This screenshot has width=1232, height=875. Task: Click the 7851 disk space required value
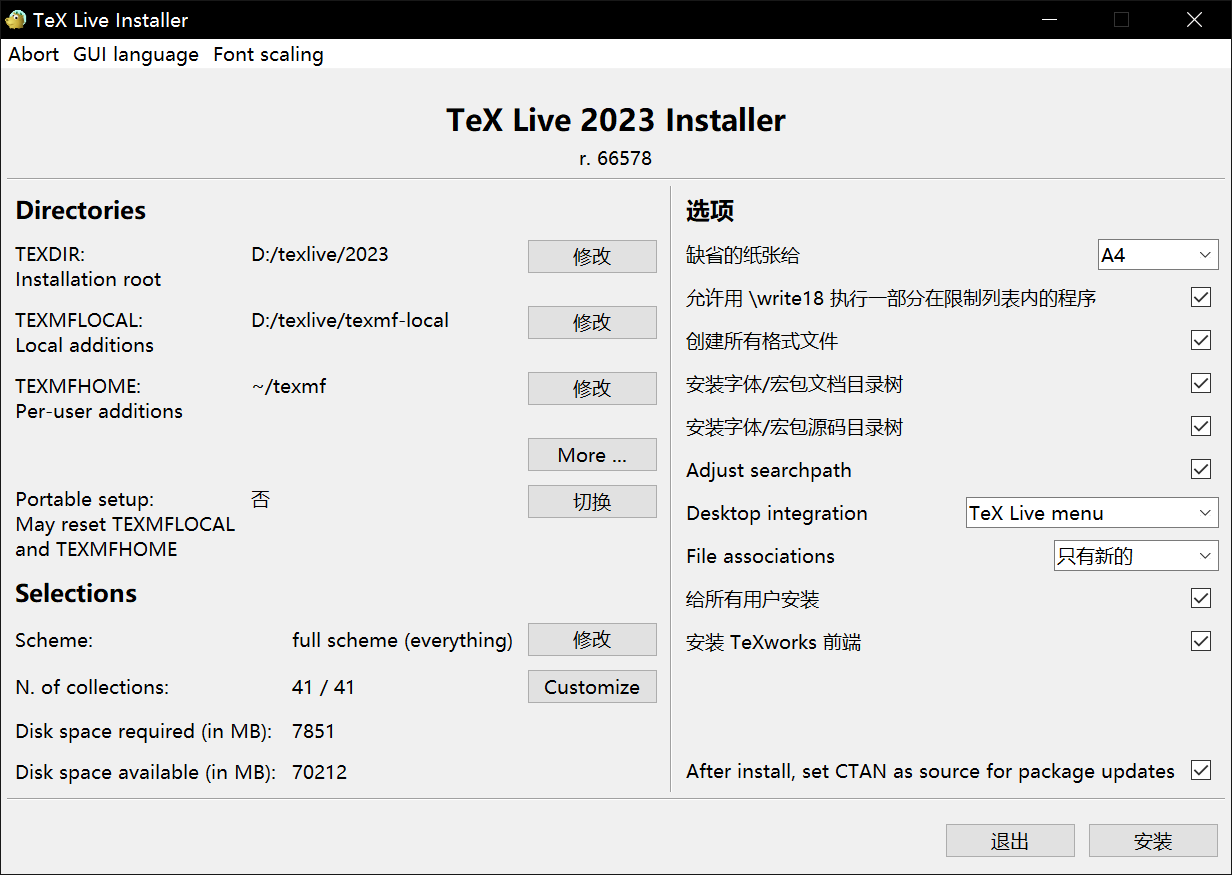click(x=313, y=731)
